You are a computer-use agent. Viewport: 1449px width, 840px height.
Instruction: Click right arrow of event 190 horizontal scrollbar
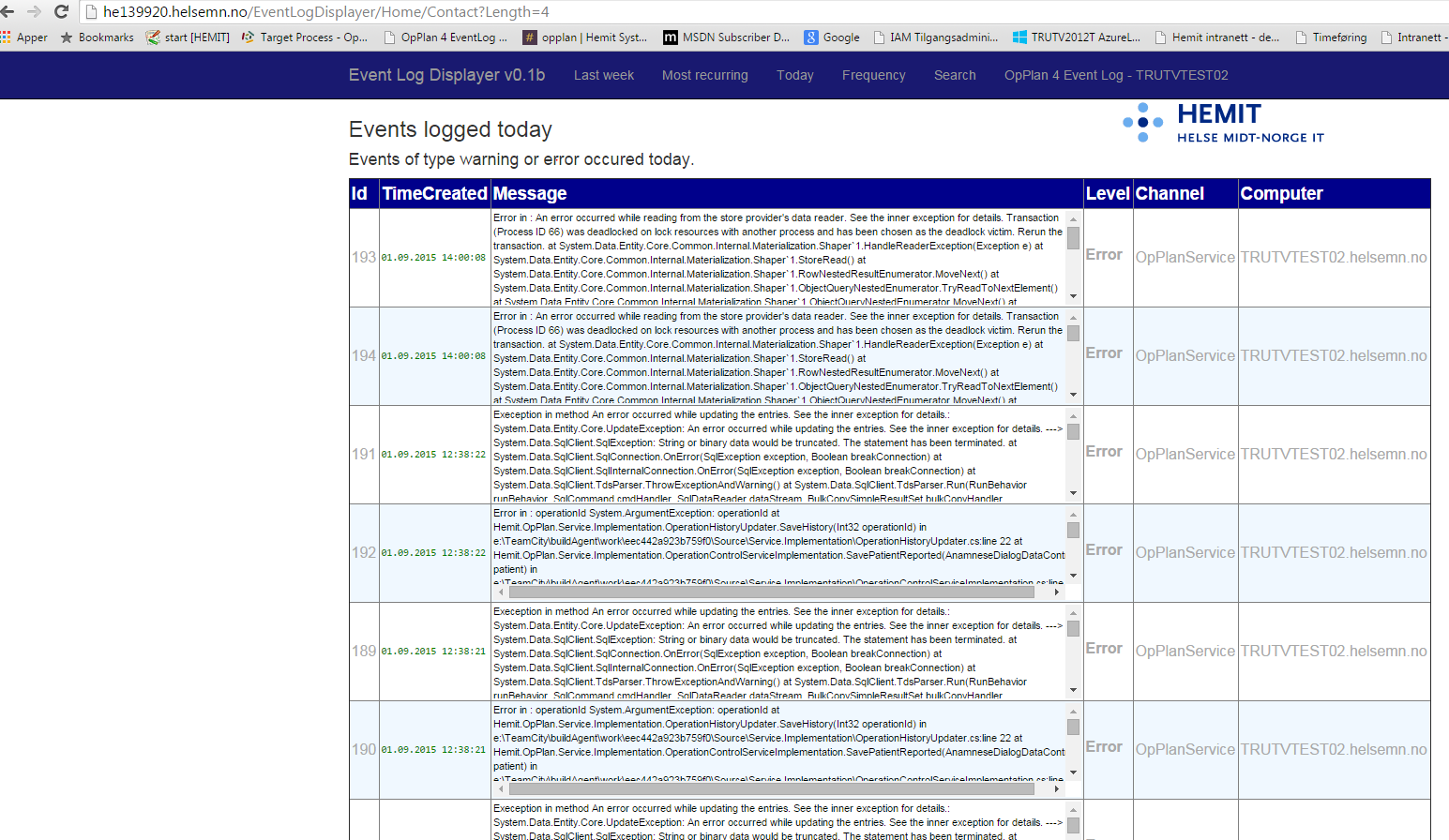click(x=1057, y=788)
